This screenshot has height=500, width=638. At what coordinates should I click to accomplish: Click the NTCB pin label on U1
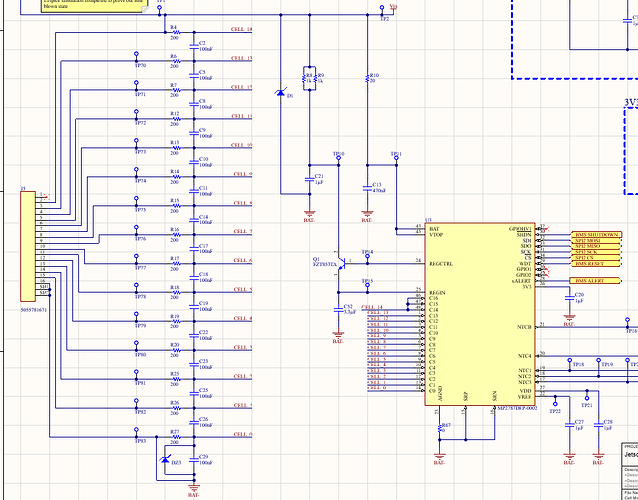tap(524, 327)
